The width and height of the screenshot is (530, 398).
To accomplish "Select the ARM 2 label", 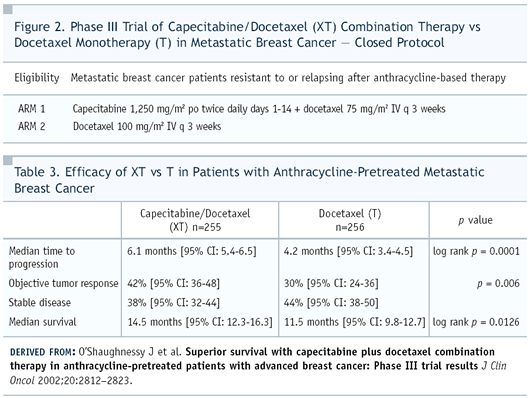I will [32, 126].
